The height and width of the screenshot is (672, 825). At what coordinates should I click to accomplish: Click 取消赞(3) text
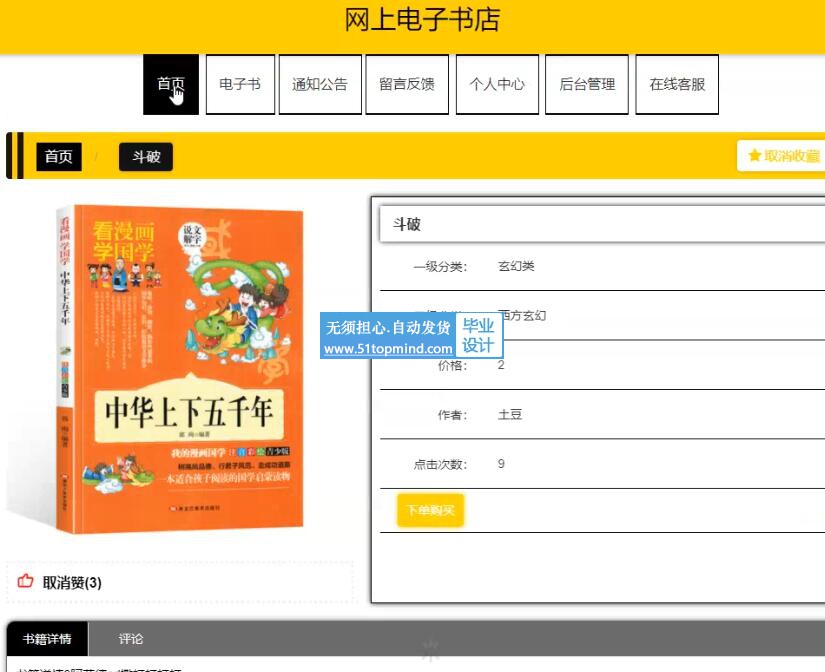[72, 583]
